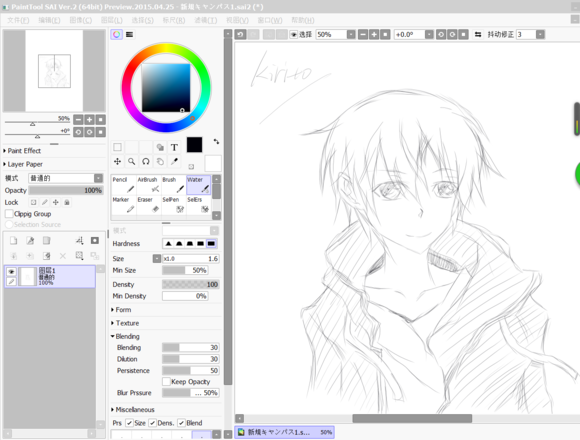Toggle lock for layer pixel transparency
The height and width of the screenshot is (440, 580).
[x=33, y=202]
